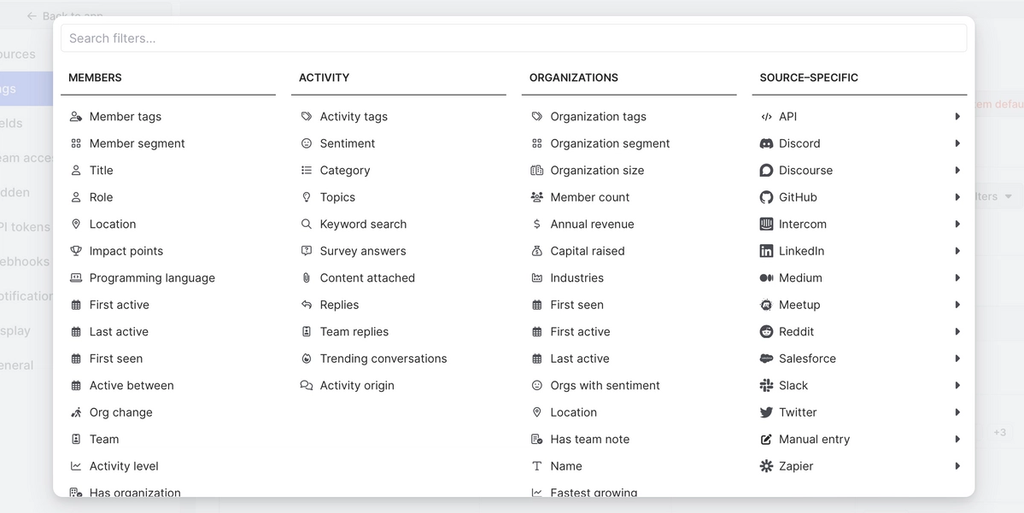
Task: Click the Reddit logo icon
Action: [766, 332]
